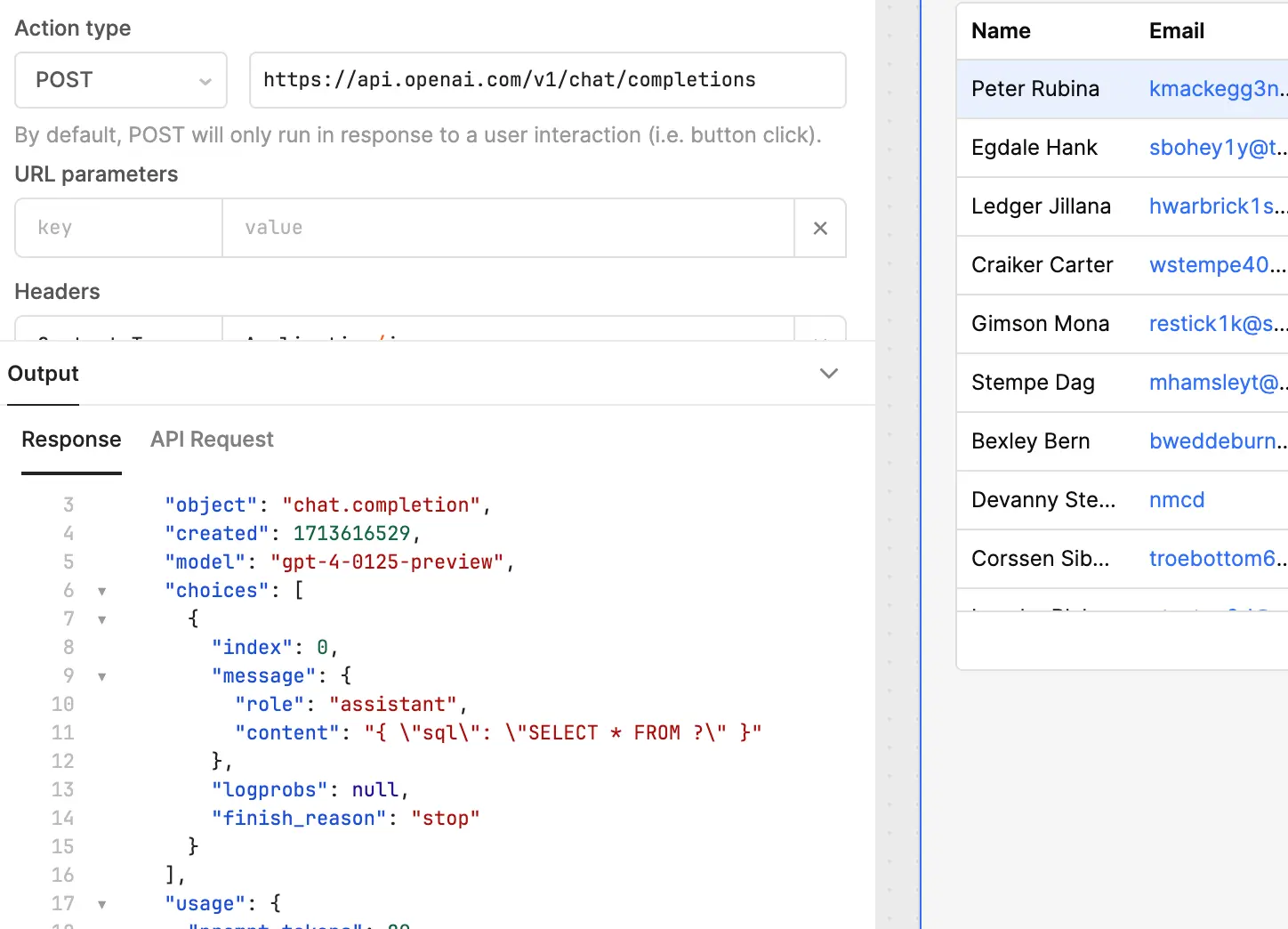Collapse the Output panel with chevron
The width and height of the screenshot is (1288, 929).
coord(828,374)
